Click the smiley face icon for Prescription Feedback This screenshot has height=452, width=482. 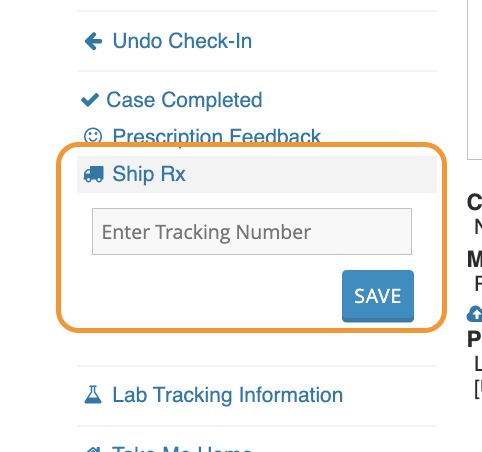coord(93,136)
